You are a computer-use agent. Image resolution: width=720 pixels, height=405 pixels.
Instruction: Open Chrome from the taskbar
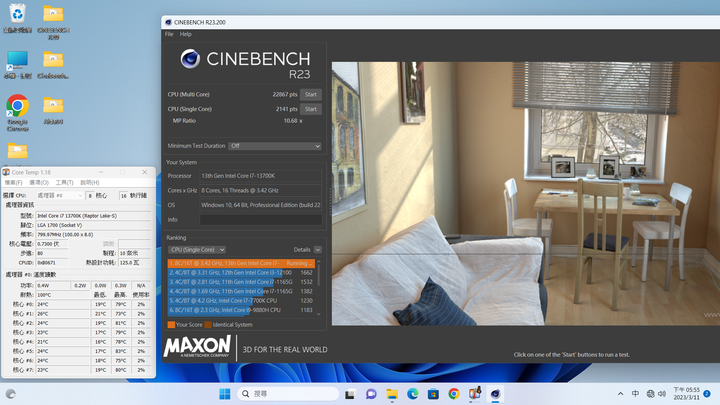click(454, 394)
